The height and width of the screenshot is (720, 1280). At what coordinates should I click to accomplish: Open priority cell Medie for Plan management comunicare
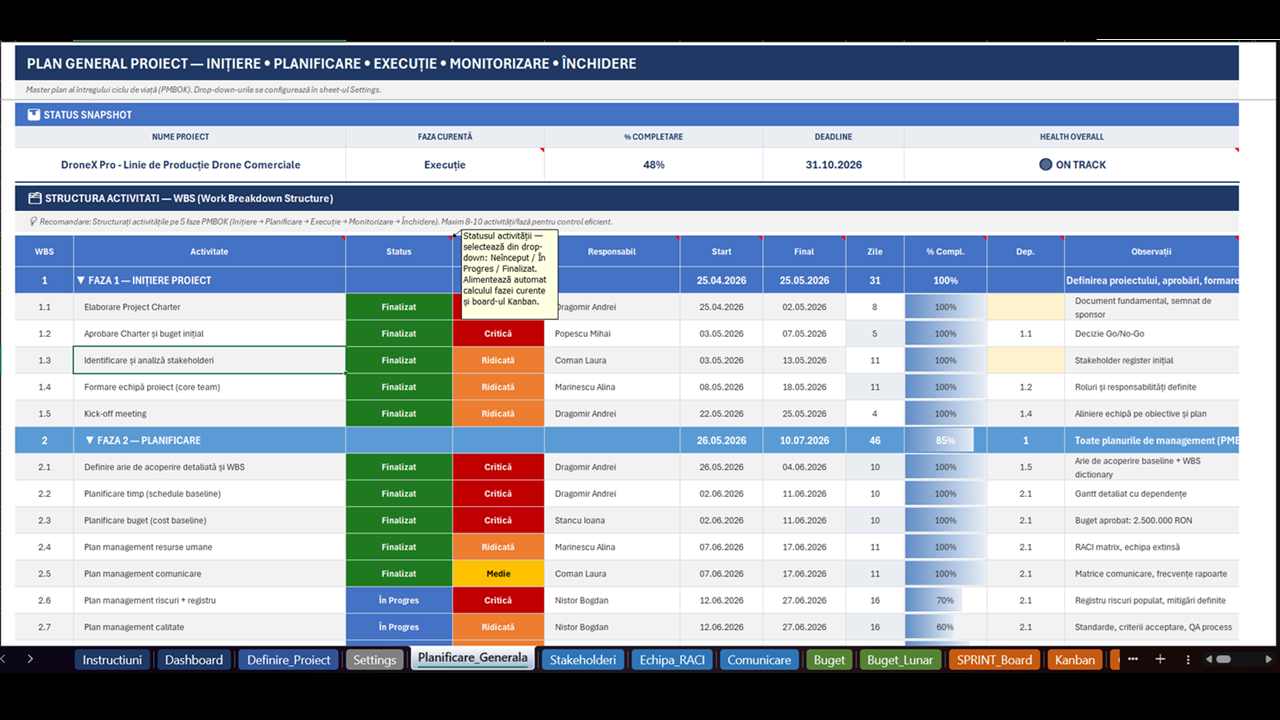point(498,574)
